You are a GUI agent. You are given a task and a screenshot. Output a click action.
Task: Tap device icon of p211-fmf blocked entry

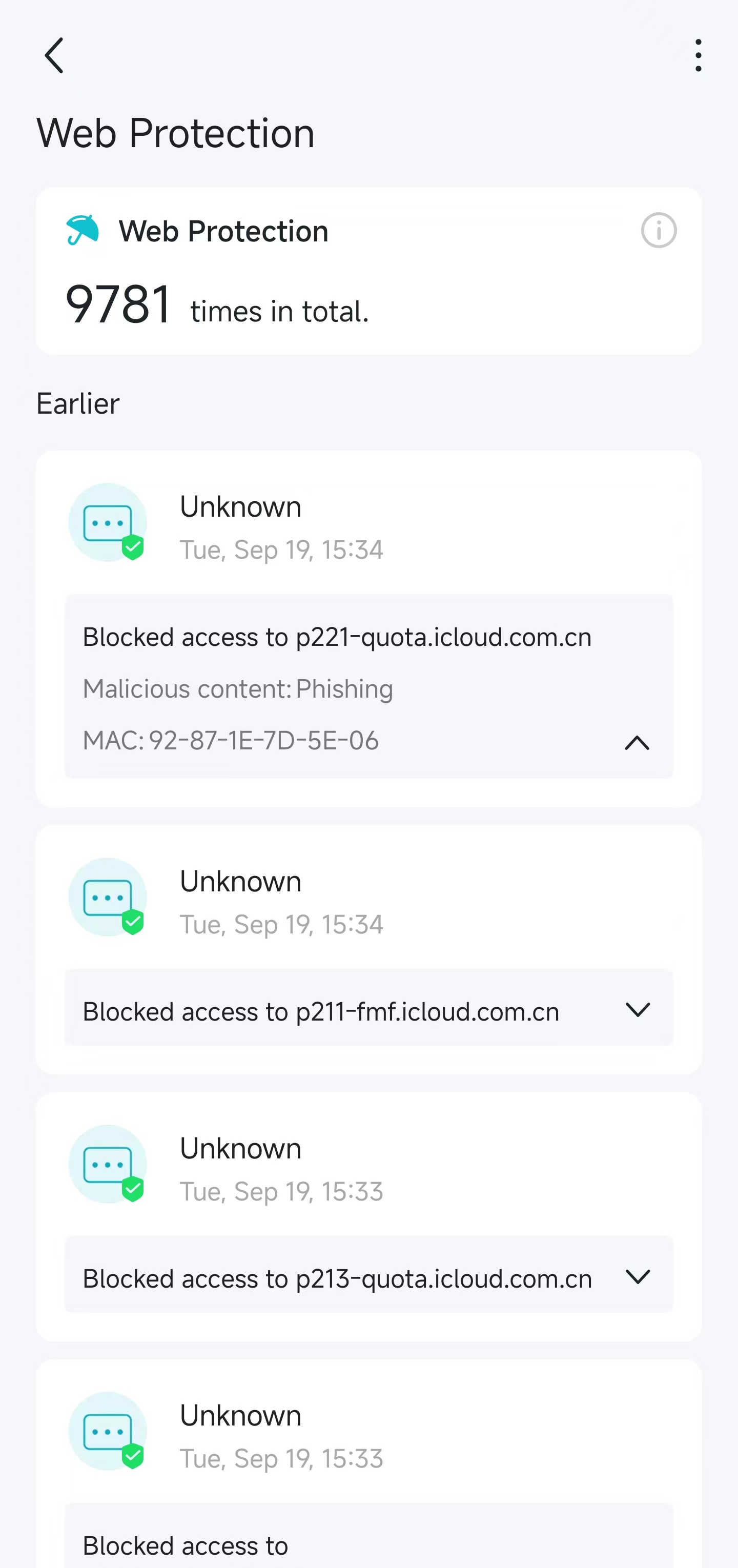(x=108, y=897)
